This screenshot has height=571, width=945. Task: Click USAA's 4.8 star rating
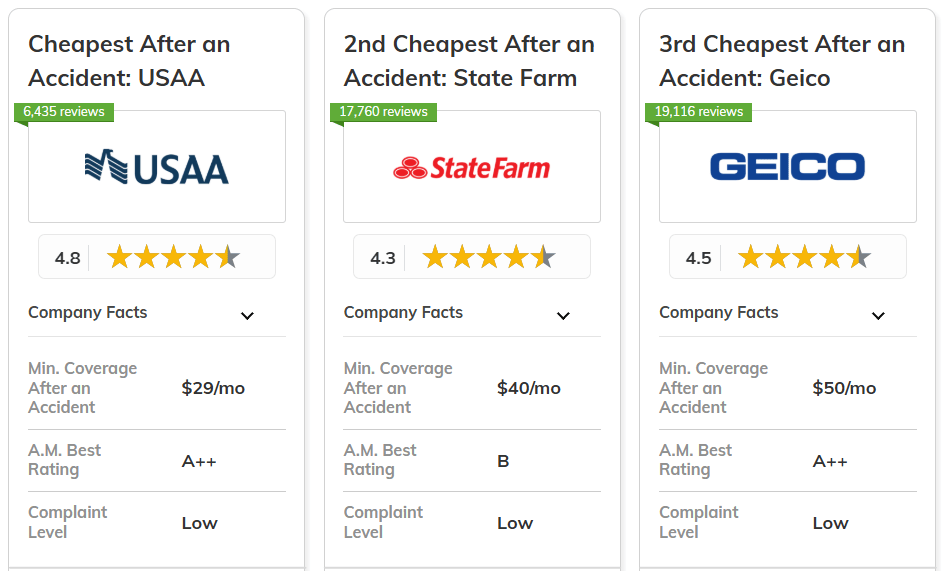[157, 257]
